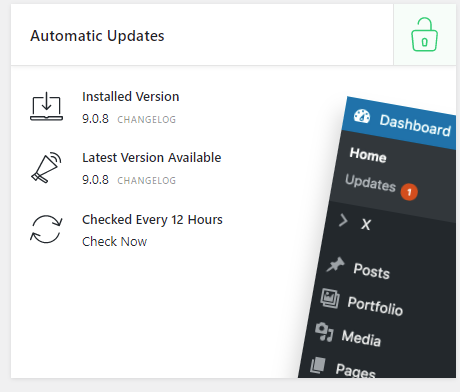
Task: Click the orange update count badge
Action: click(409, 192)
